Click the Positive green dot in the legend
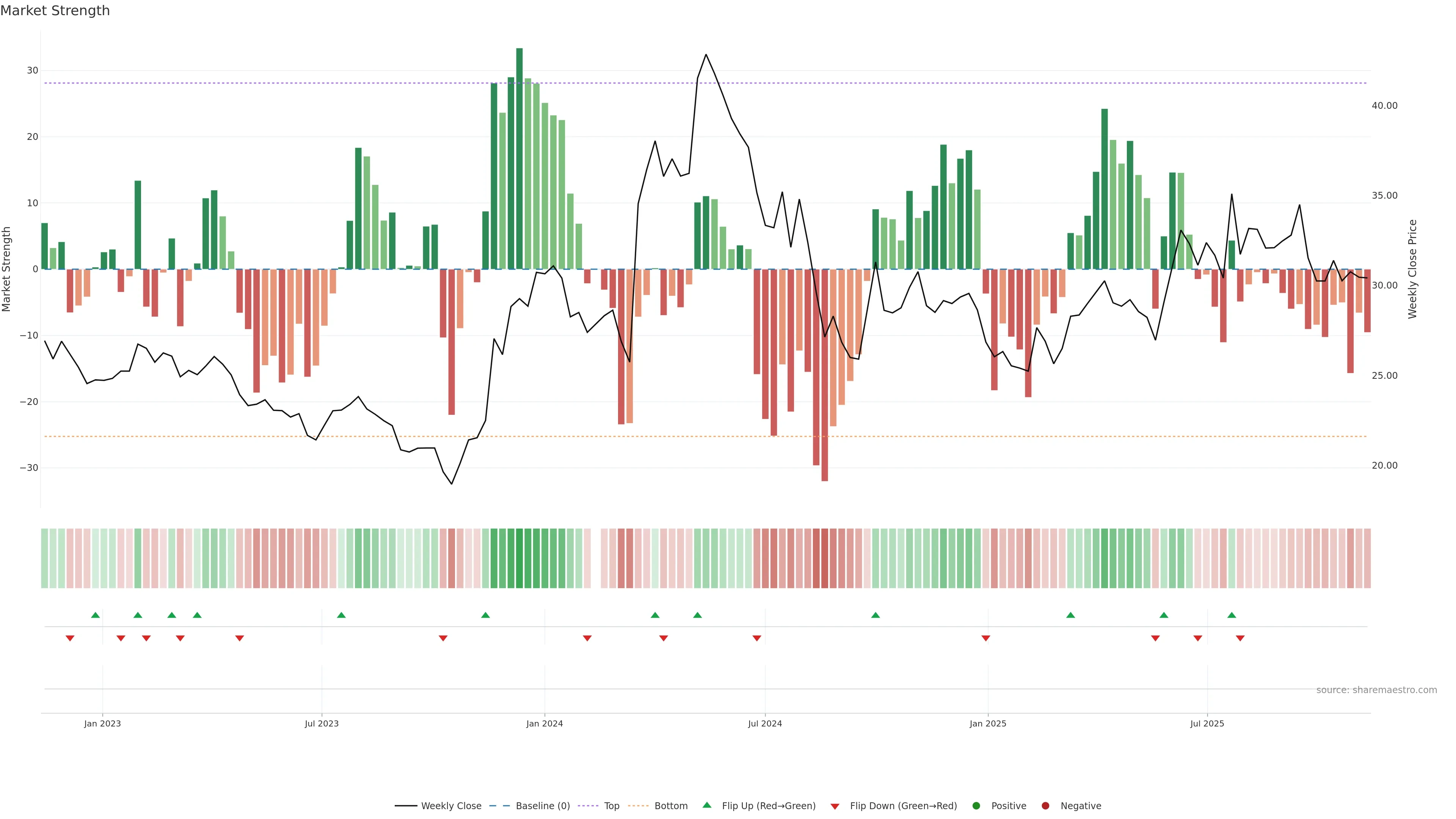This screenshot has height=819, width=1456. pos(976,805)
